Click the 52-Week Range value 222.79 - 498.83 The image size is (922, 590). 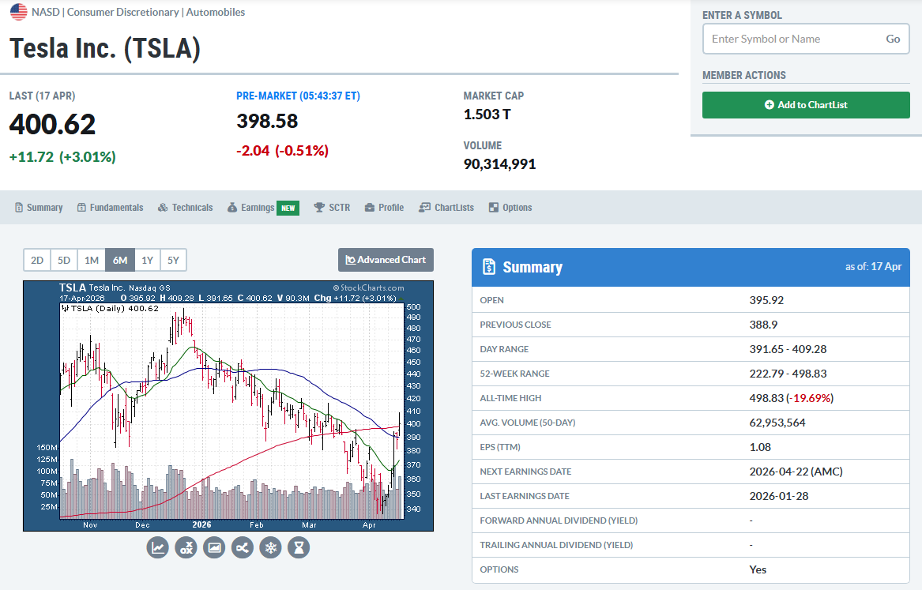click(x=788, y=374)
